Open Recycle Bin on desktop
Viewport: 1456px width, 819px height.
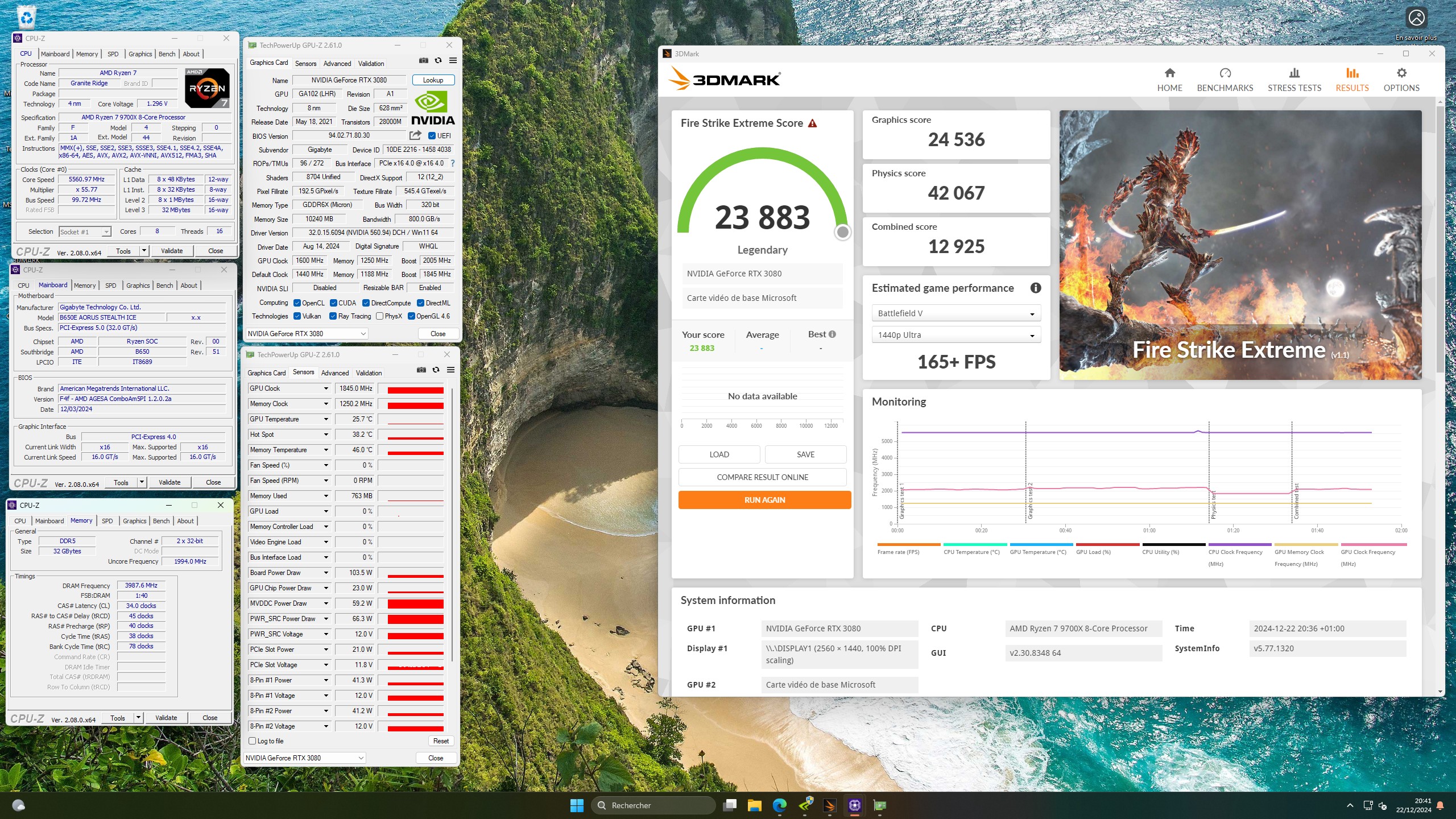point(26,17)
